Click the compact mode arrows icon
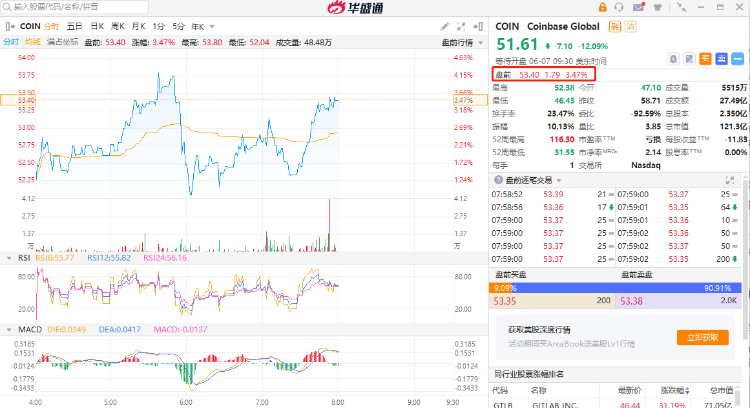The image size is (750, 408). click(x=682, y=7)
